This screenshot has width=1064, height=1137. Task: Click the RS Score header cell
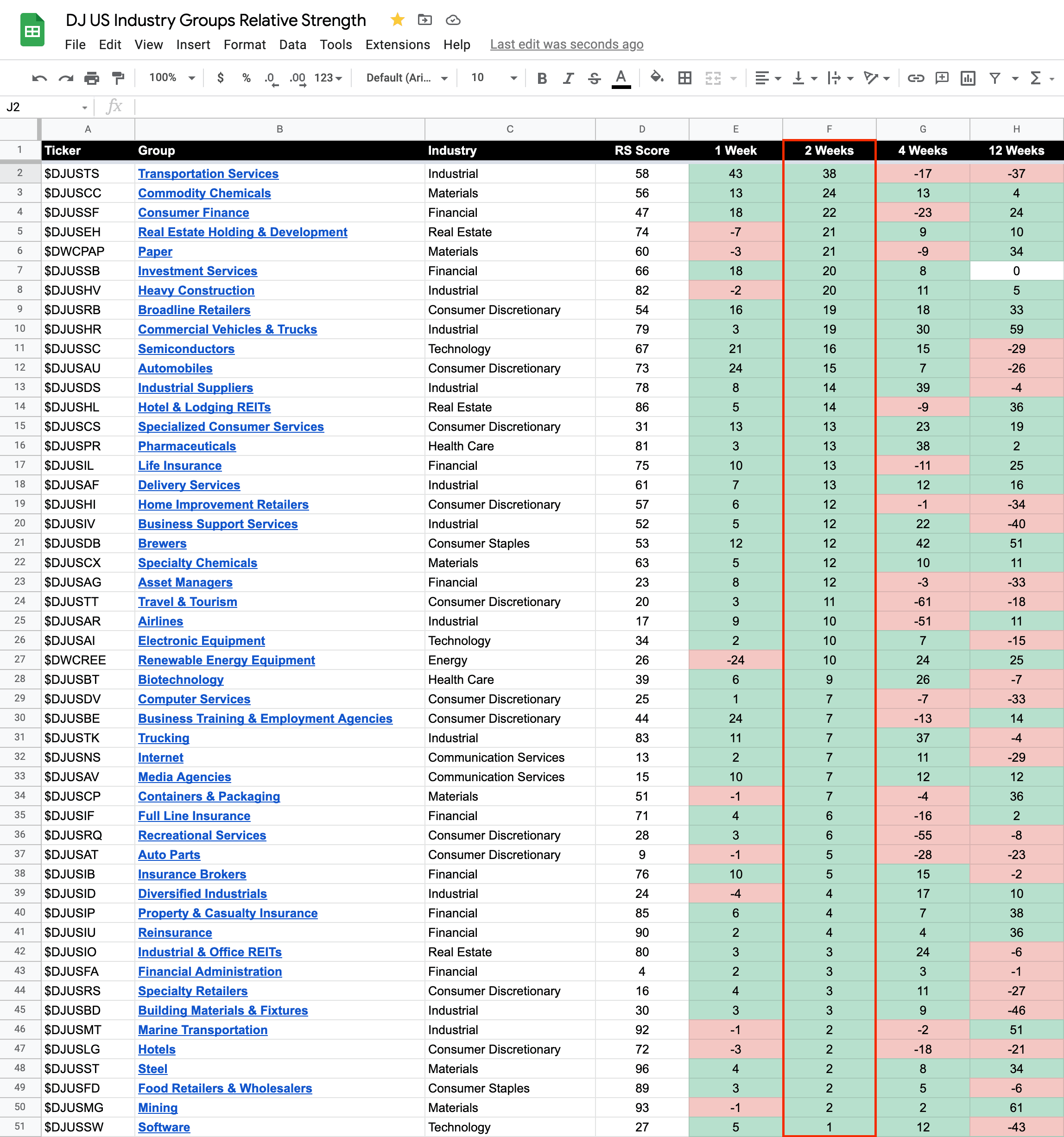[642, 151]
